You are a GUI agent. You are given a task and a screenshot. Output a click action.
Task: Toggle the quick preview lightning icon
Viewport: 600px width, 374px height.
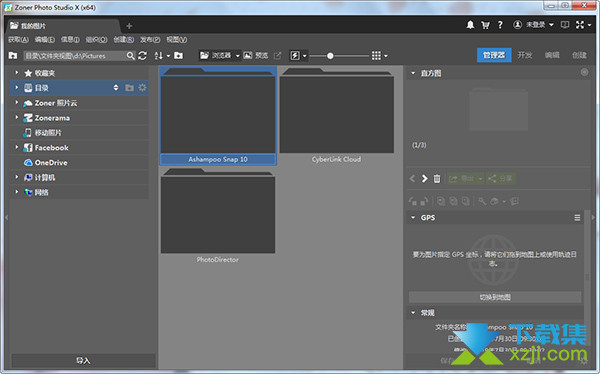pos(295,56)
